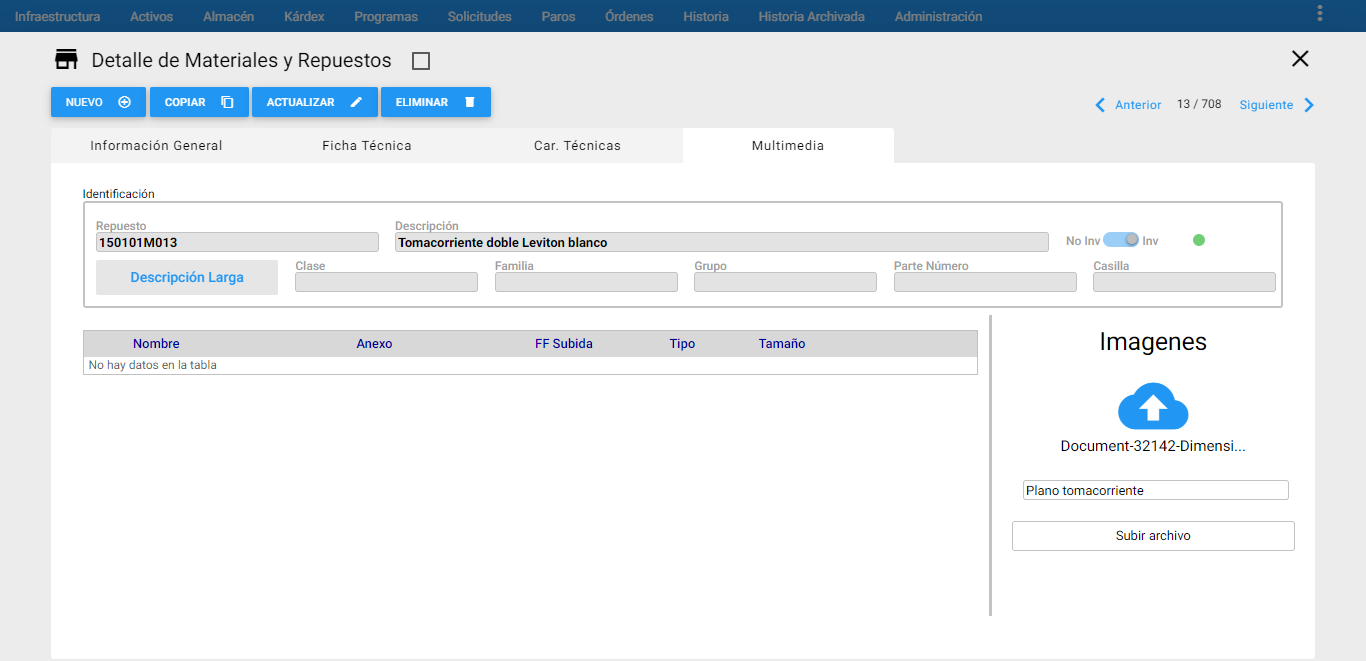Viewport: 1366px width, 661px height.
Task: Click the store icon beside the title
Action: [x=66, y=60]
